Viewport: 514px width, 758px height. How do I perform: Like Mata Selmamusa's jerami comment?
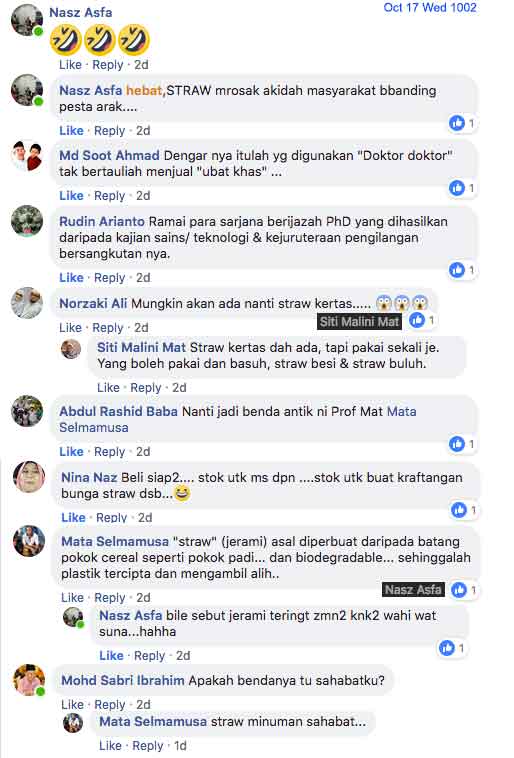point(72,598)
